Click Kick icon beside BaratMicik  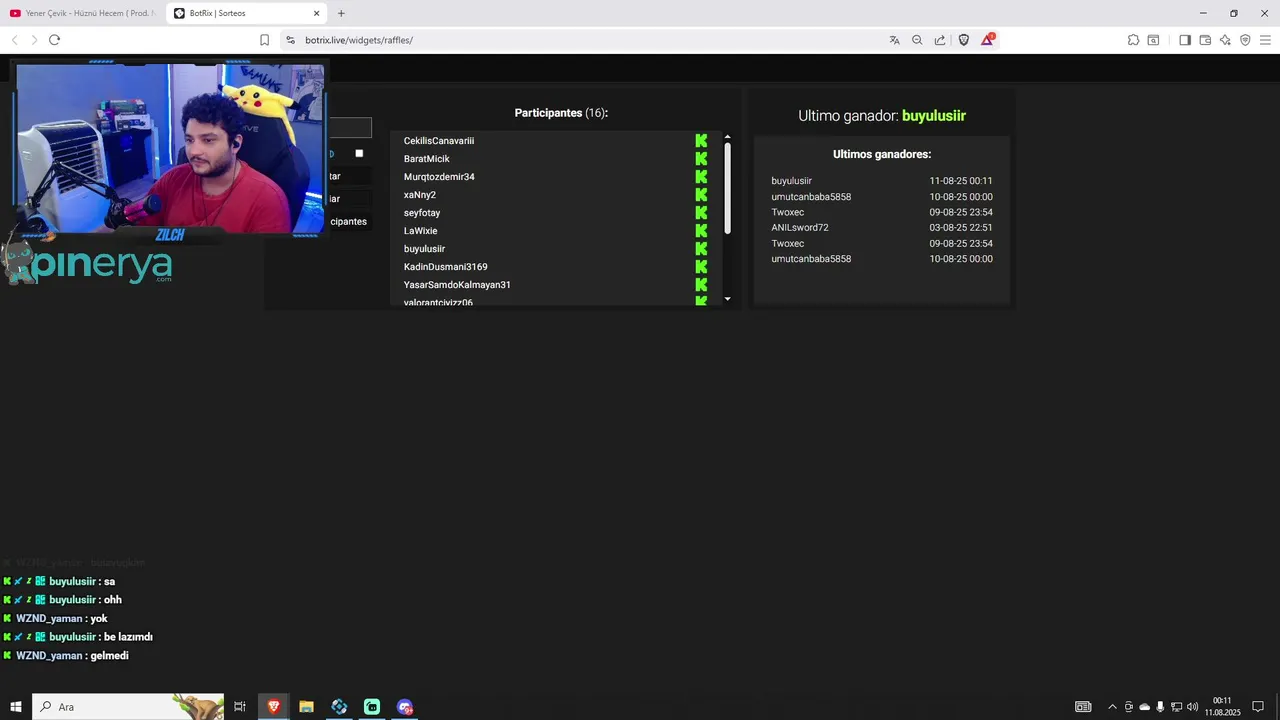(x=701, y=159)
